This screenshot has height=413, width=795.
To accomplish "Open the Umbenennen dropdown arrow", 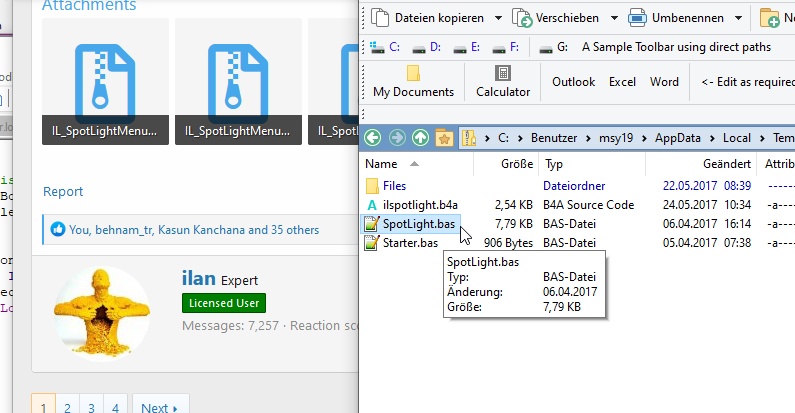I will click(x=739, y=18).
